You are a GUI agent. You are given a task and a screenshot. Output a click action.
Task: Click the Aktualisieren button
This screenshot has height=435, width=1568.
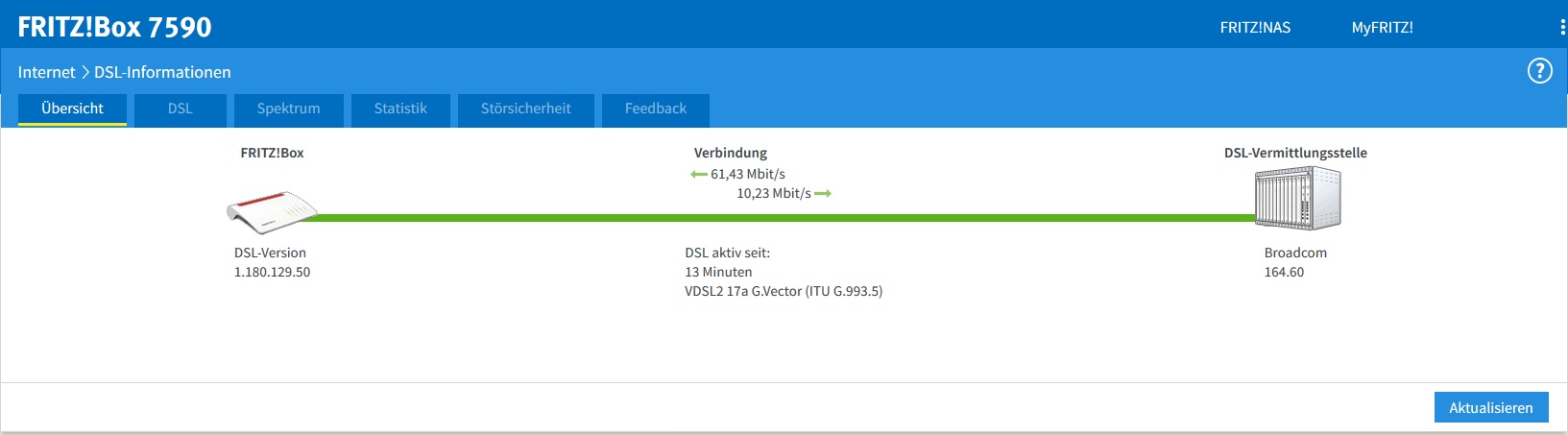(x=1491, y=407)
